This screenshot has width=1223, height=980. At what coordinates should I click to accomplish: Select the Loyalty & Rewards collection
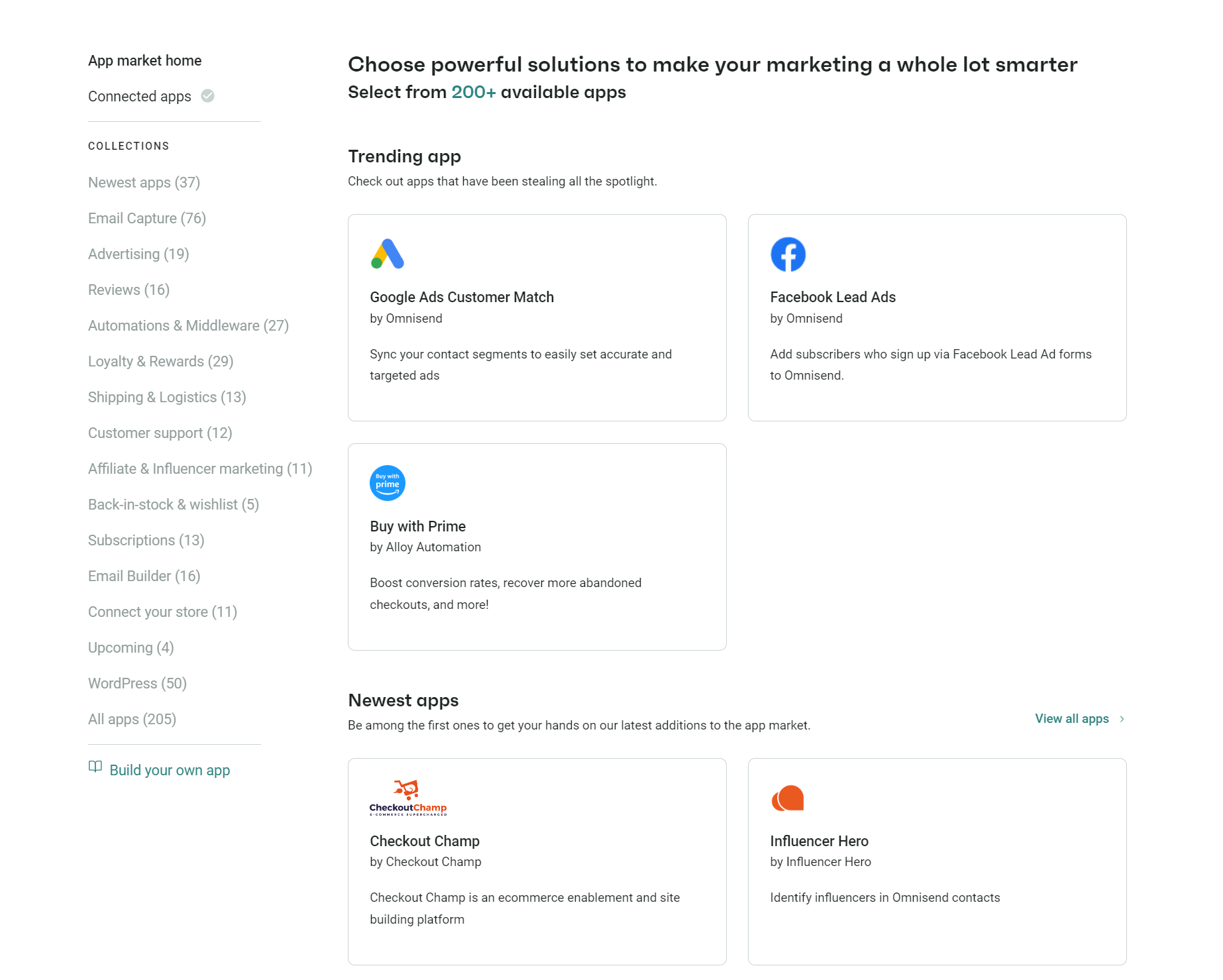click(160, 361)
